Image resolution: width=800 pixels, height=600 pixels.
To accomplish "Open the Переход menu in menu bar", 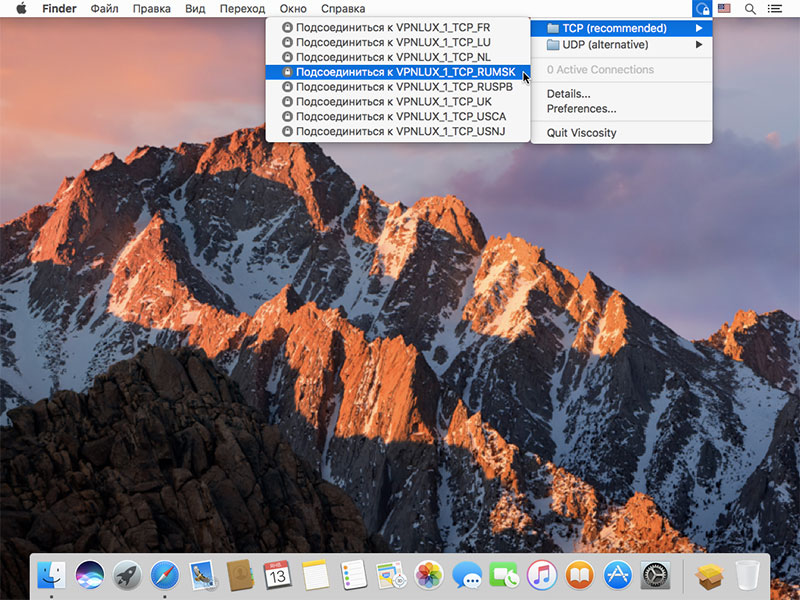I will click(x=242, y=9).
